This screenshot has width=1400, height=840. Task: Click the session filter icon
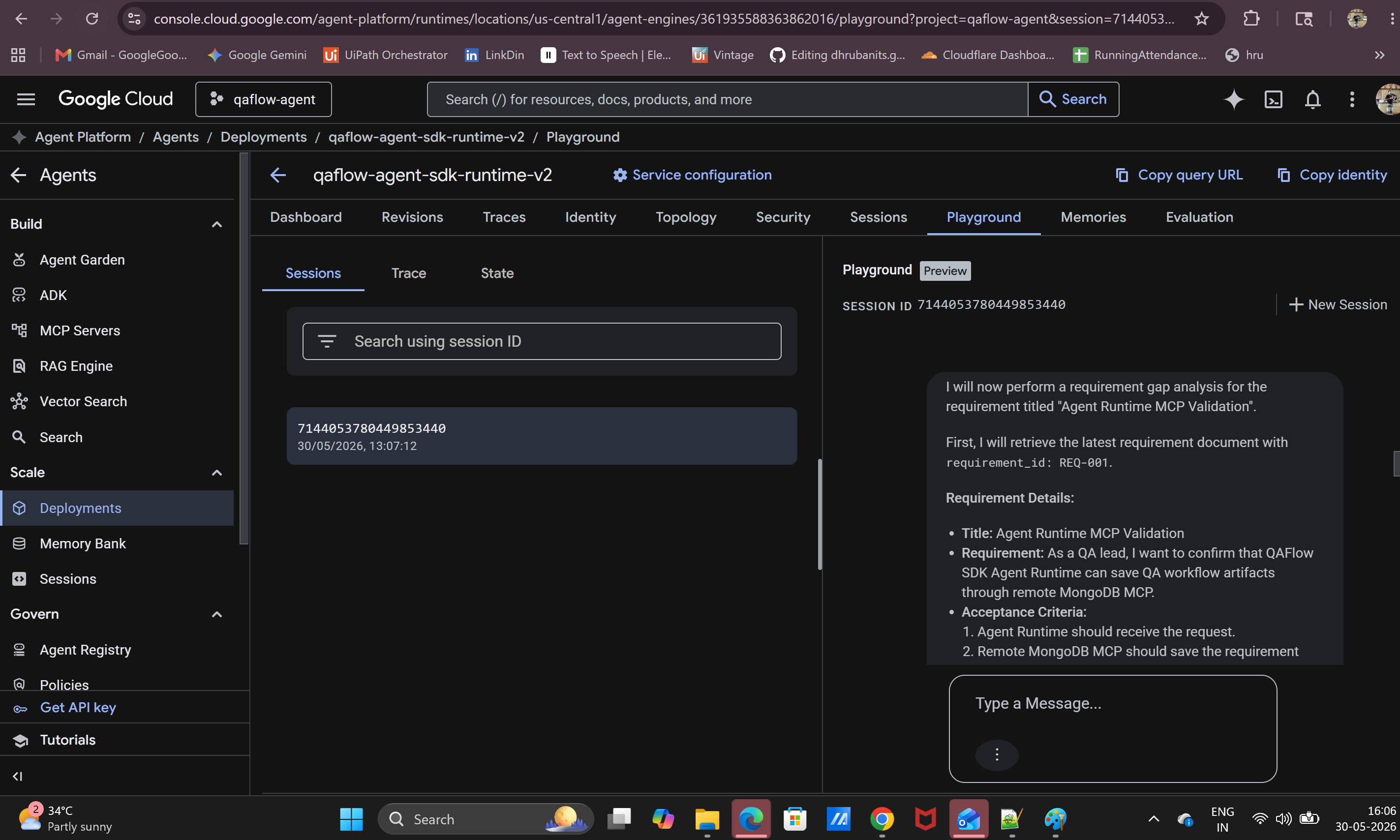point(327,341)
